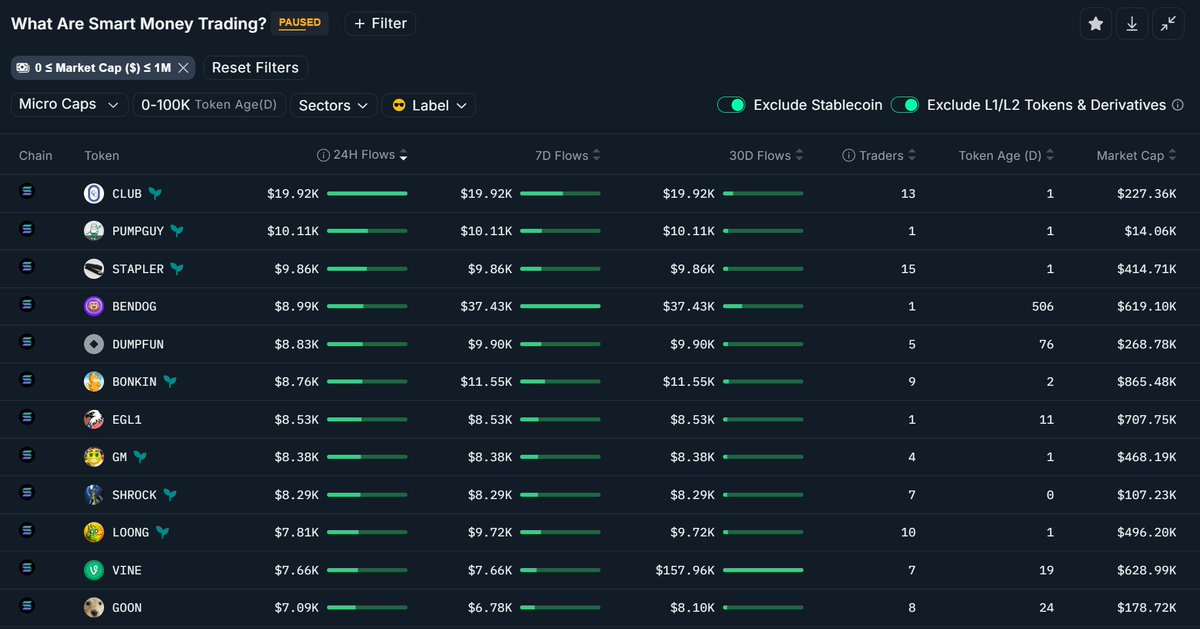This screenshot has width=1200, height=629.
Task: Click CLUB's green 24H flow bar
Action: [370, 193]
